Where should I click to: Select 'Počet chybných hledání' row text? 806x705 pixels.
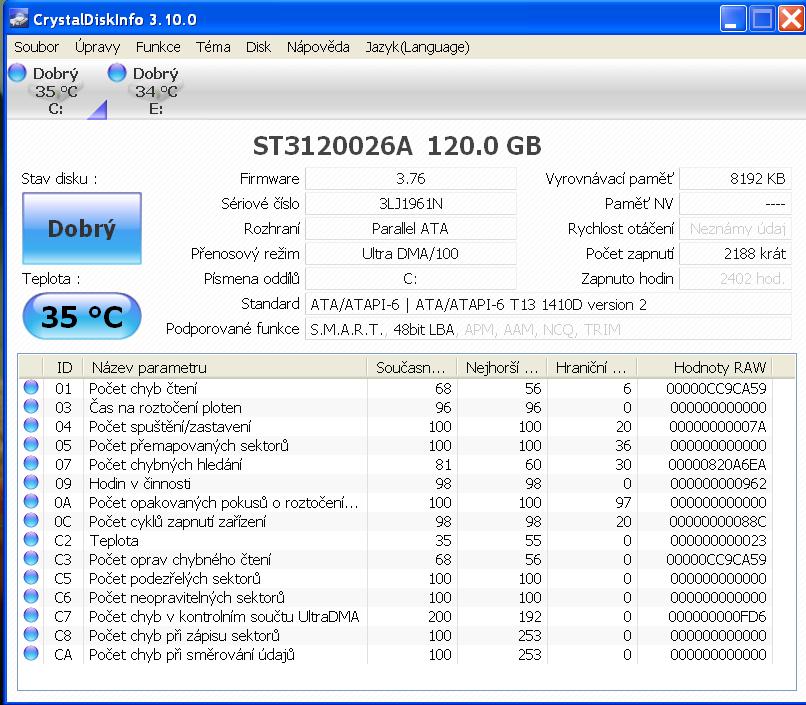pos(166,465)
